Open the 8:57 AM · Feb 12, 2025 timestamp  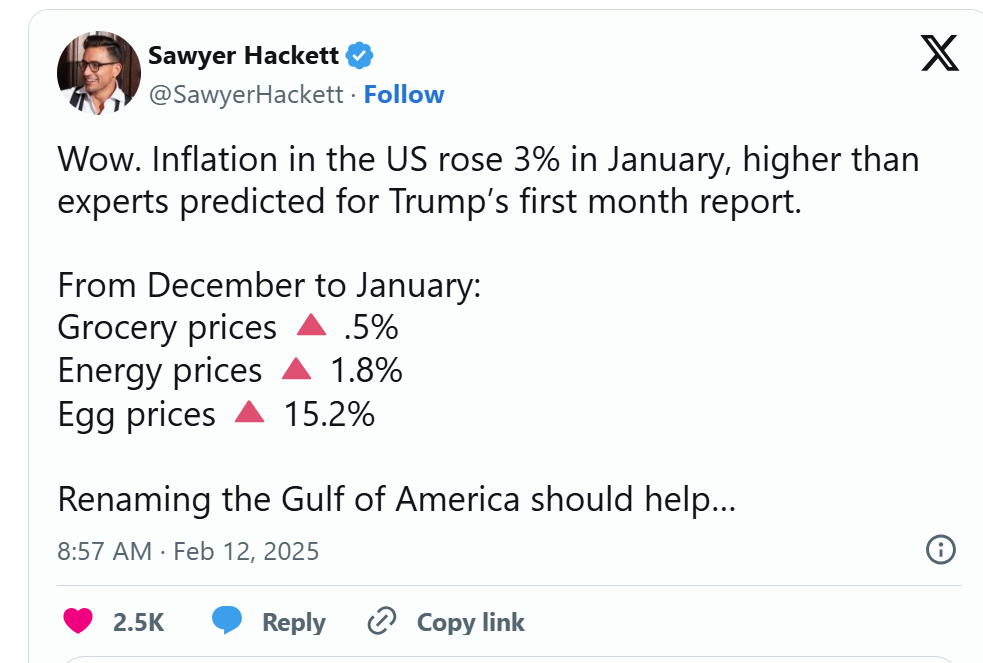click(x=188, y=551)
